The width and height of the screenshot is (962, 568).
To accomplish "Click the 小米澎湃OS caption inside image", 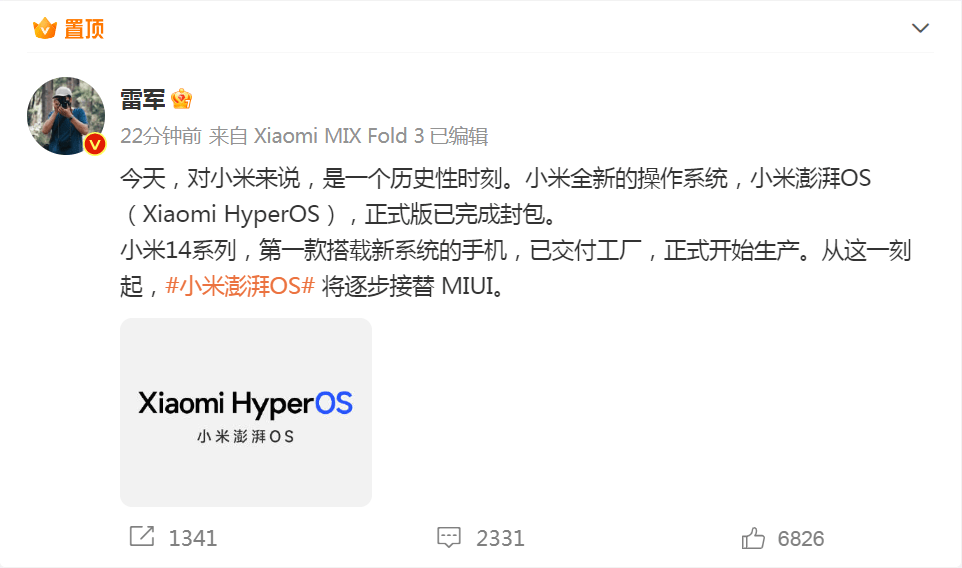I will [245, 436].
